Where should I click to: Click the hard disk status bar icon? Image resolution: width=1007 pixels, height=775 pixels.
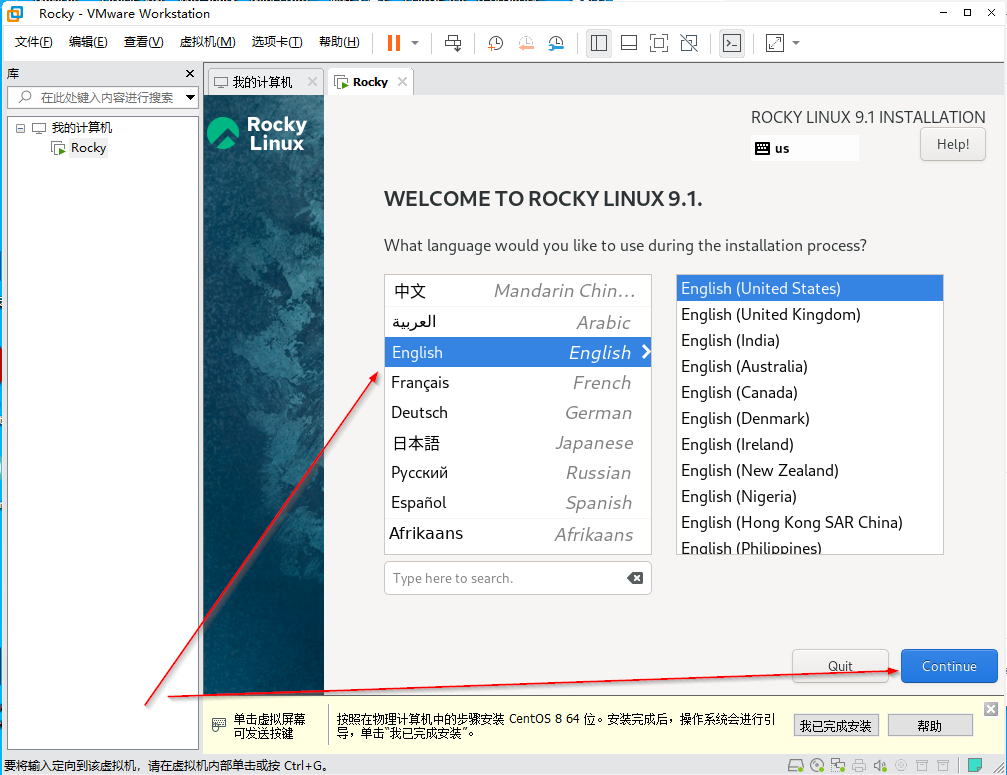point(796,765)
